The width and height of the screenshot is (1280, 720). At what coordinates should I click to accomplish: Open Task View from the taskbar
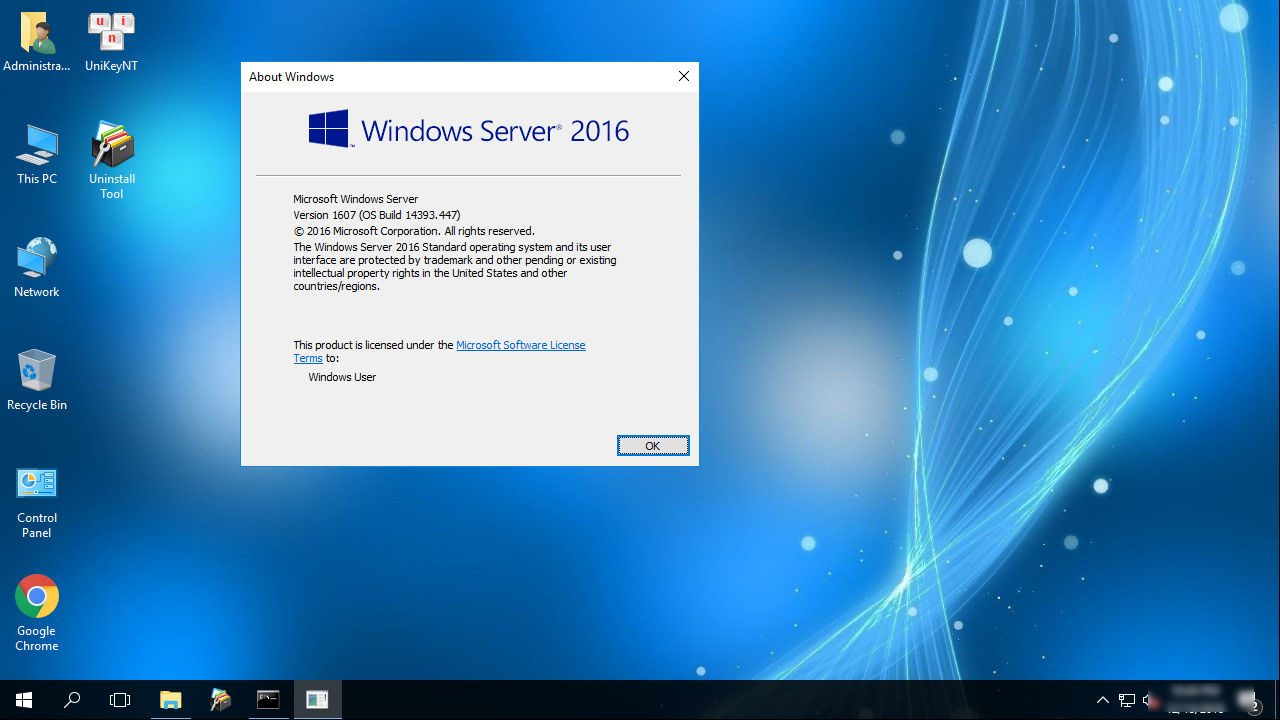pos(119,699)
